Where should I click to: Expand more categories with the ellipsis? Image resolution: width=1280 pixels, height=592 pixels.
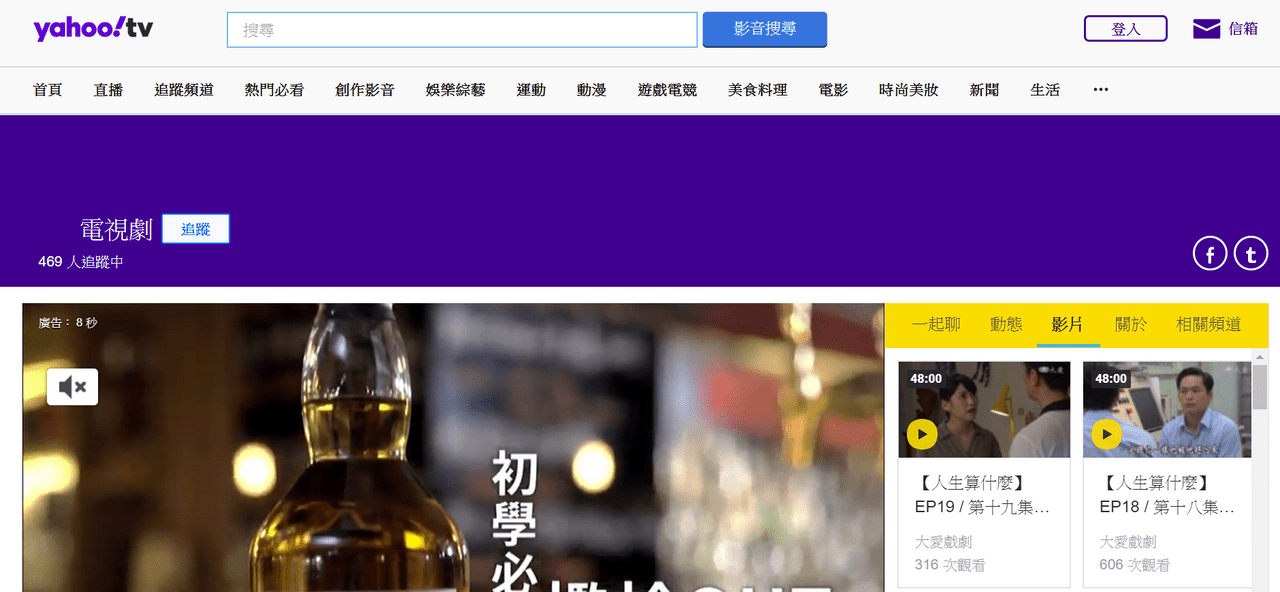[x=1101, y=89]
